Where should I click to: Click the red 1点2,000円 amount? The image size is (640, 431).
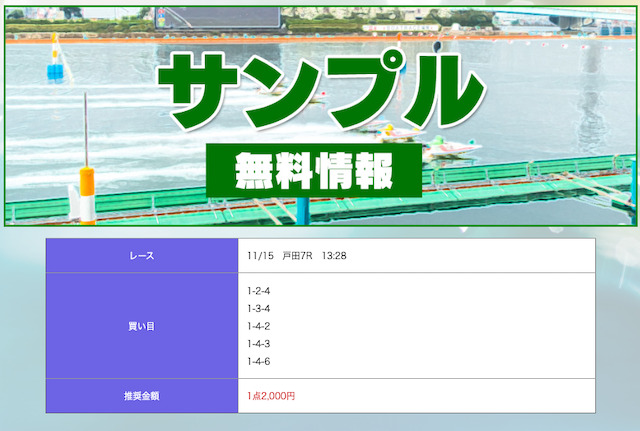tap(271, 396)
